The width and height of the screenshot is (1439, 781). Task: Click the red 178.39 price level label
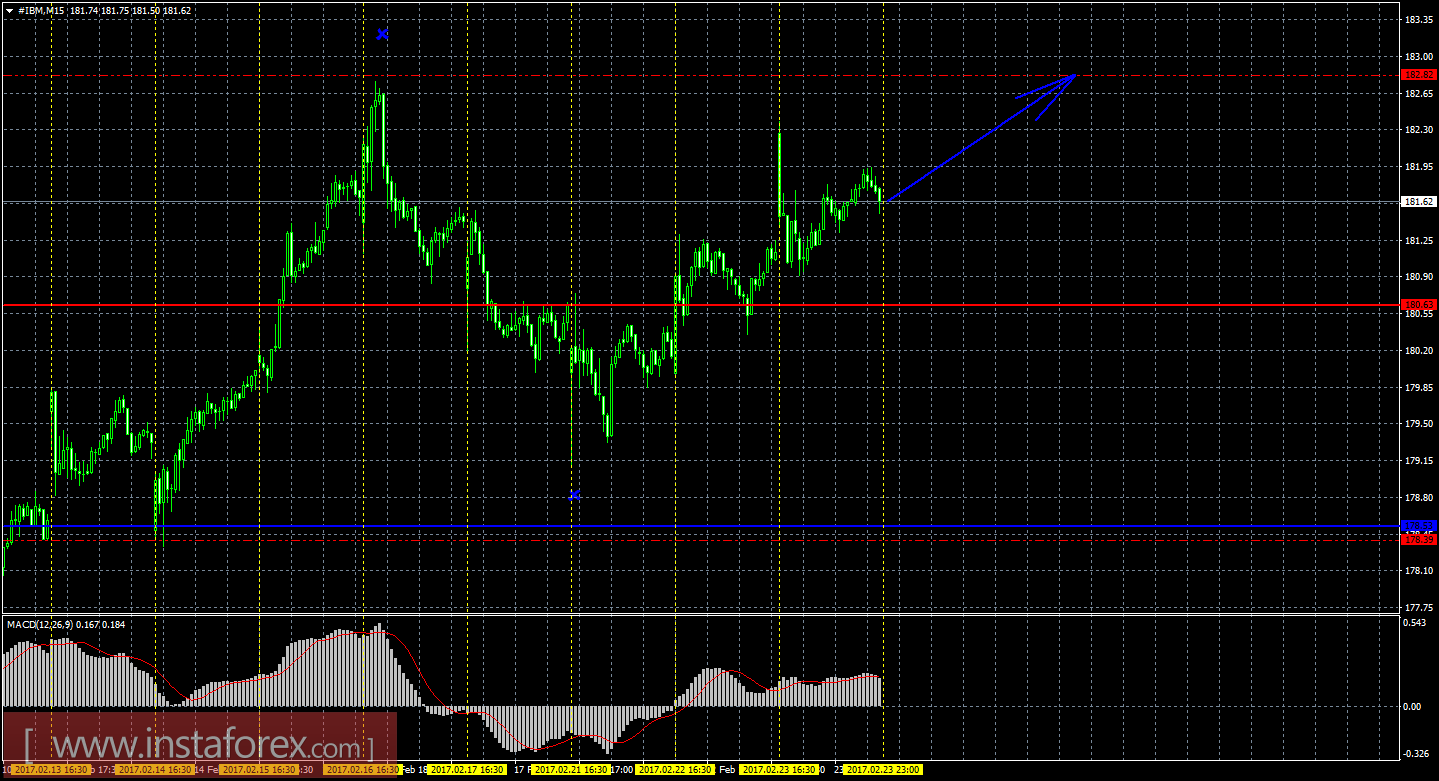tap(1420, 540)
